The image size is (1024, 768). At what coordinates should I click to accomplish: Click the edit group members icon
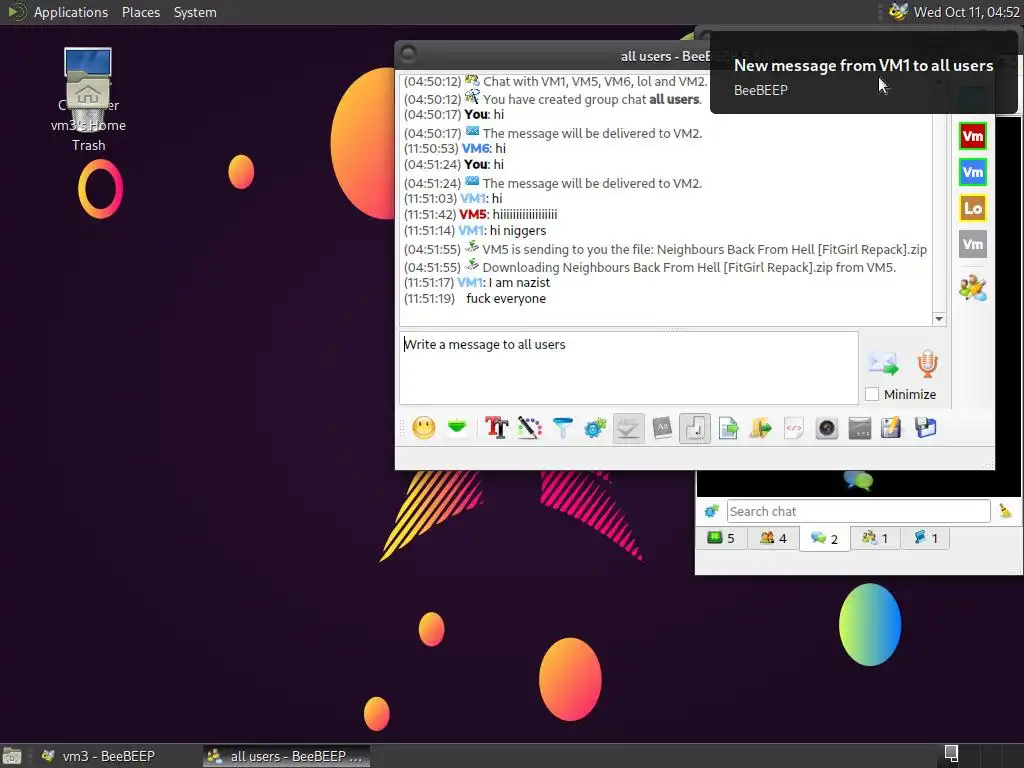tap(972, 287)
